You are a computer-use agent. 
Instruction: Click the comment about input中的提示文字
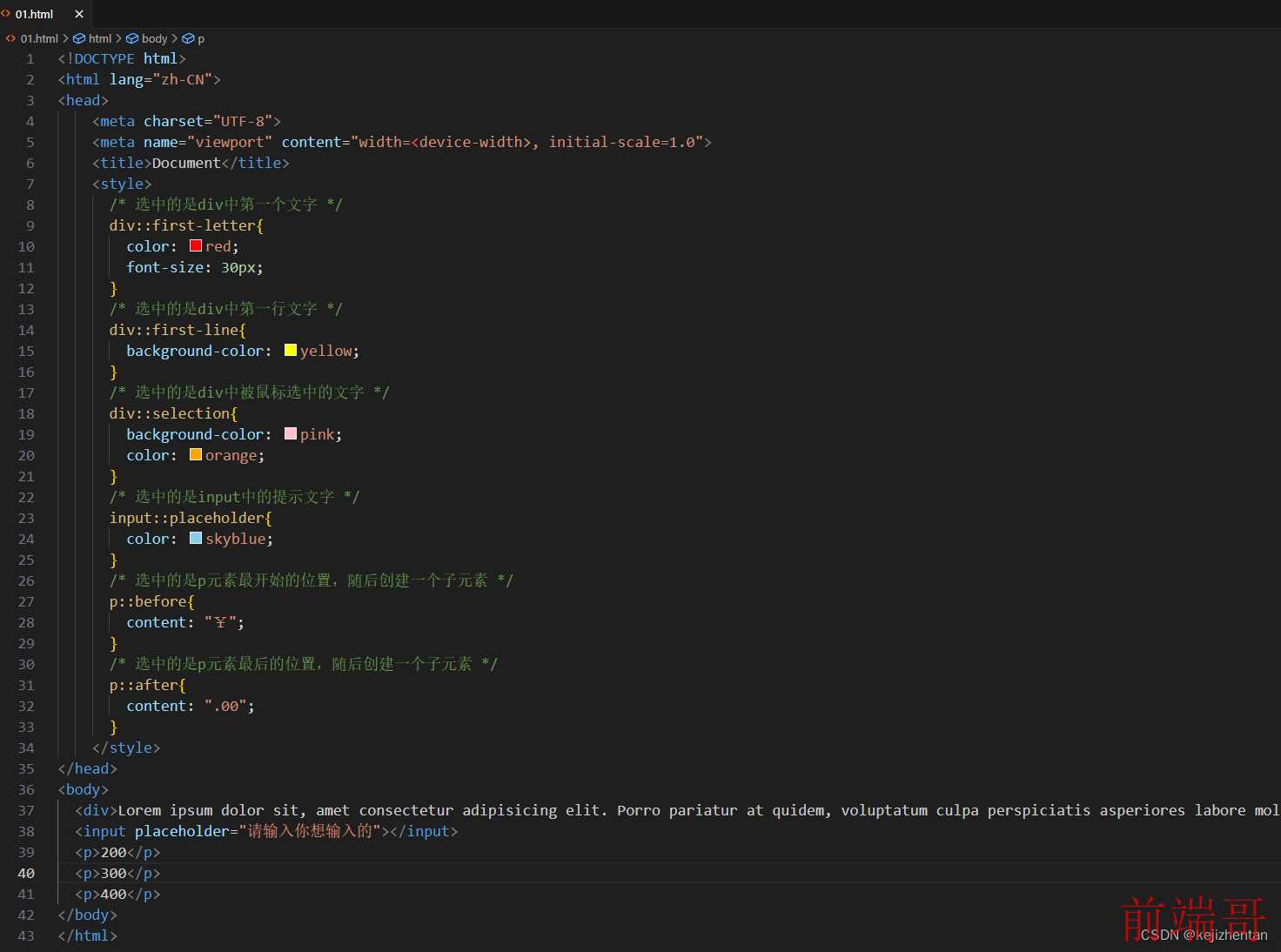[x=235, y=498]
